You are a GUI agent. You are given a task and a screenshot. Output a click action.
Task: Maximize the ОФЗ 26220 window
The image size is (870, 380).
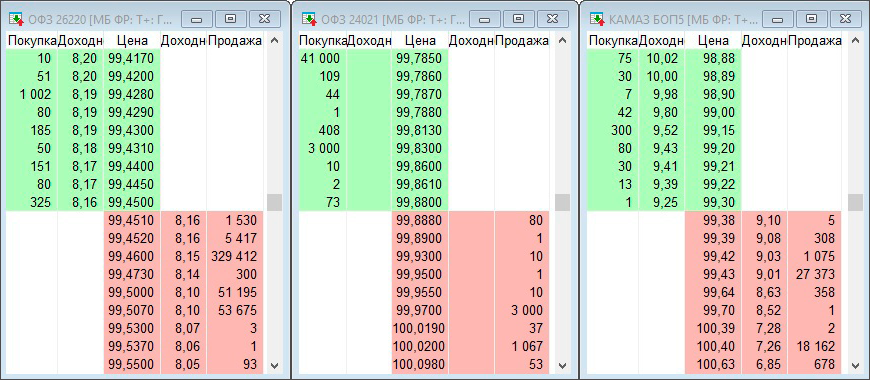coord(230,19)
